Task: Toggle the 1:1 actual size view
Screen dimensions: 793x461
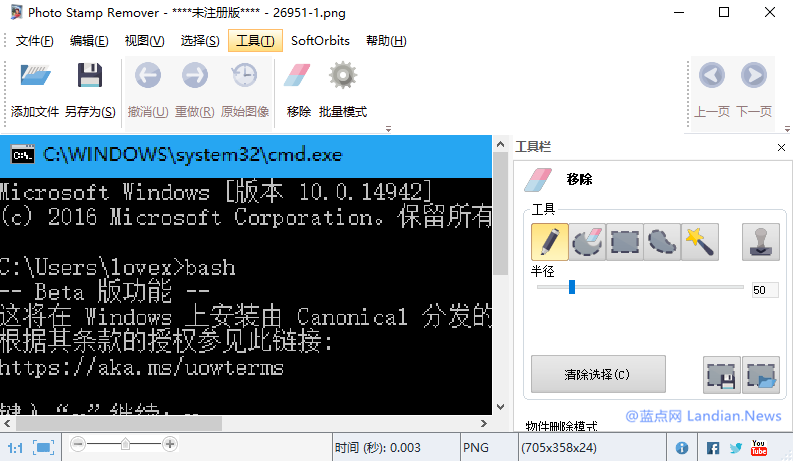Action: [15, 448]
